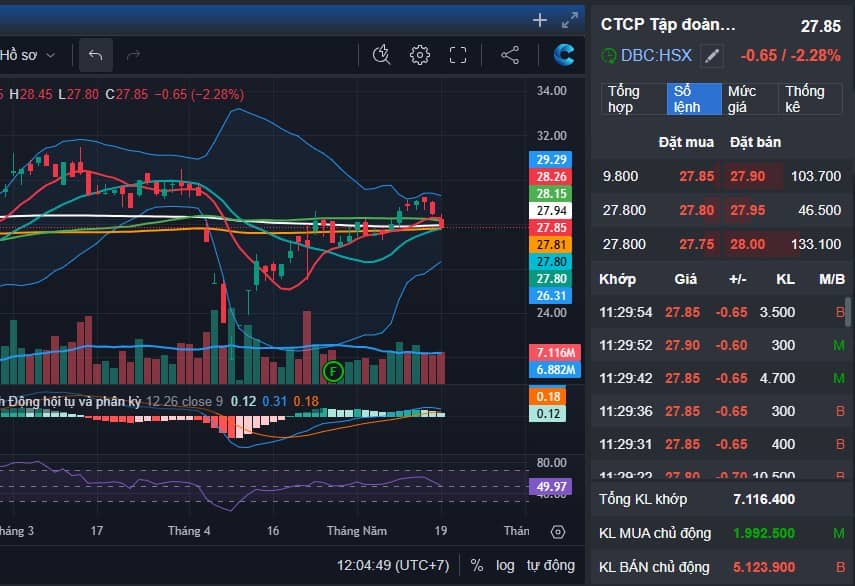Click the DBC:HSX symbol link
The image size is (855, 586).
pyautogui.click(x=656, y=56)
